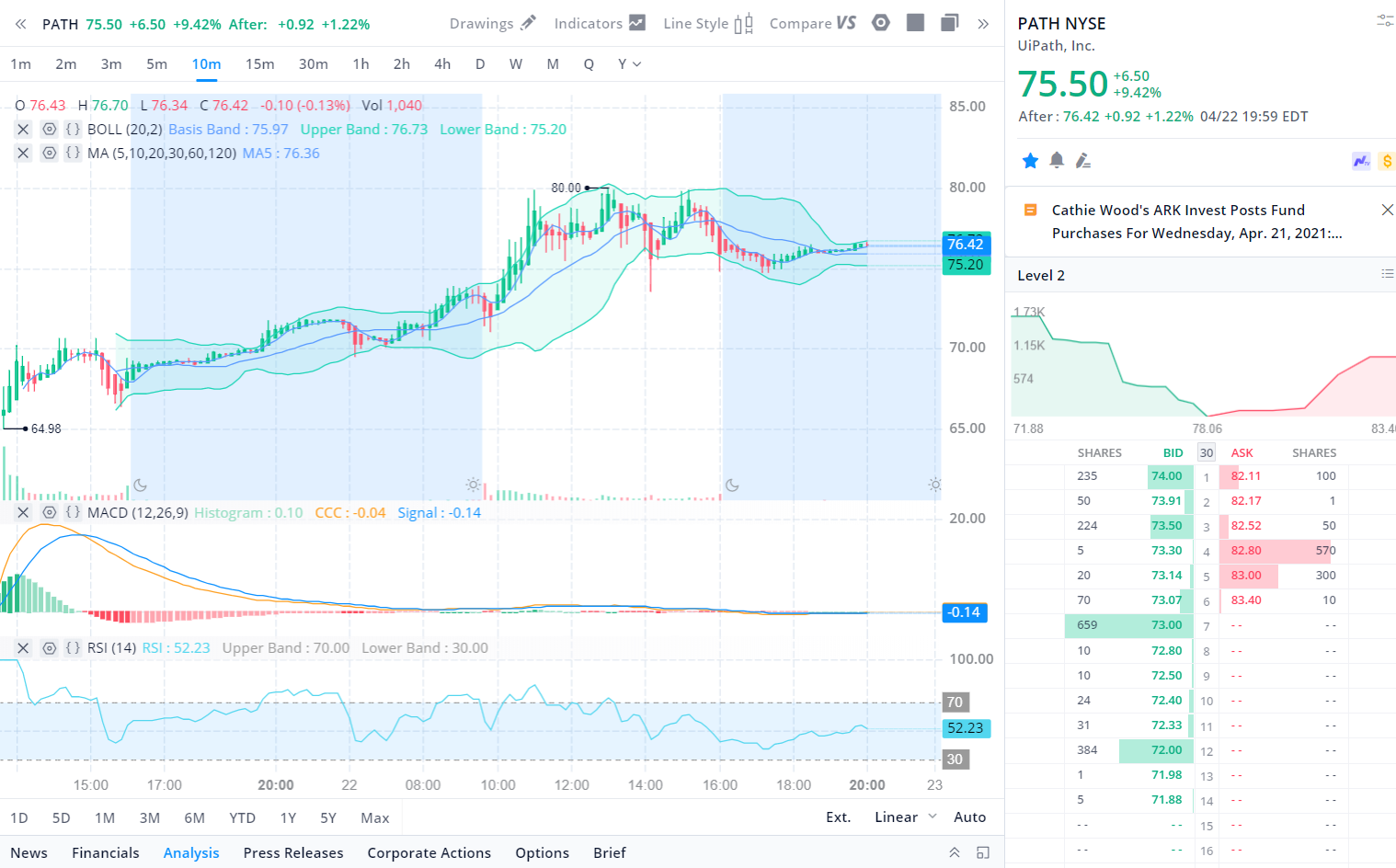Image resolution: width=1396 pixels, height=868 pixels.
Task: Open BOLL indicator parameter braces
Action: click(73, 130)
